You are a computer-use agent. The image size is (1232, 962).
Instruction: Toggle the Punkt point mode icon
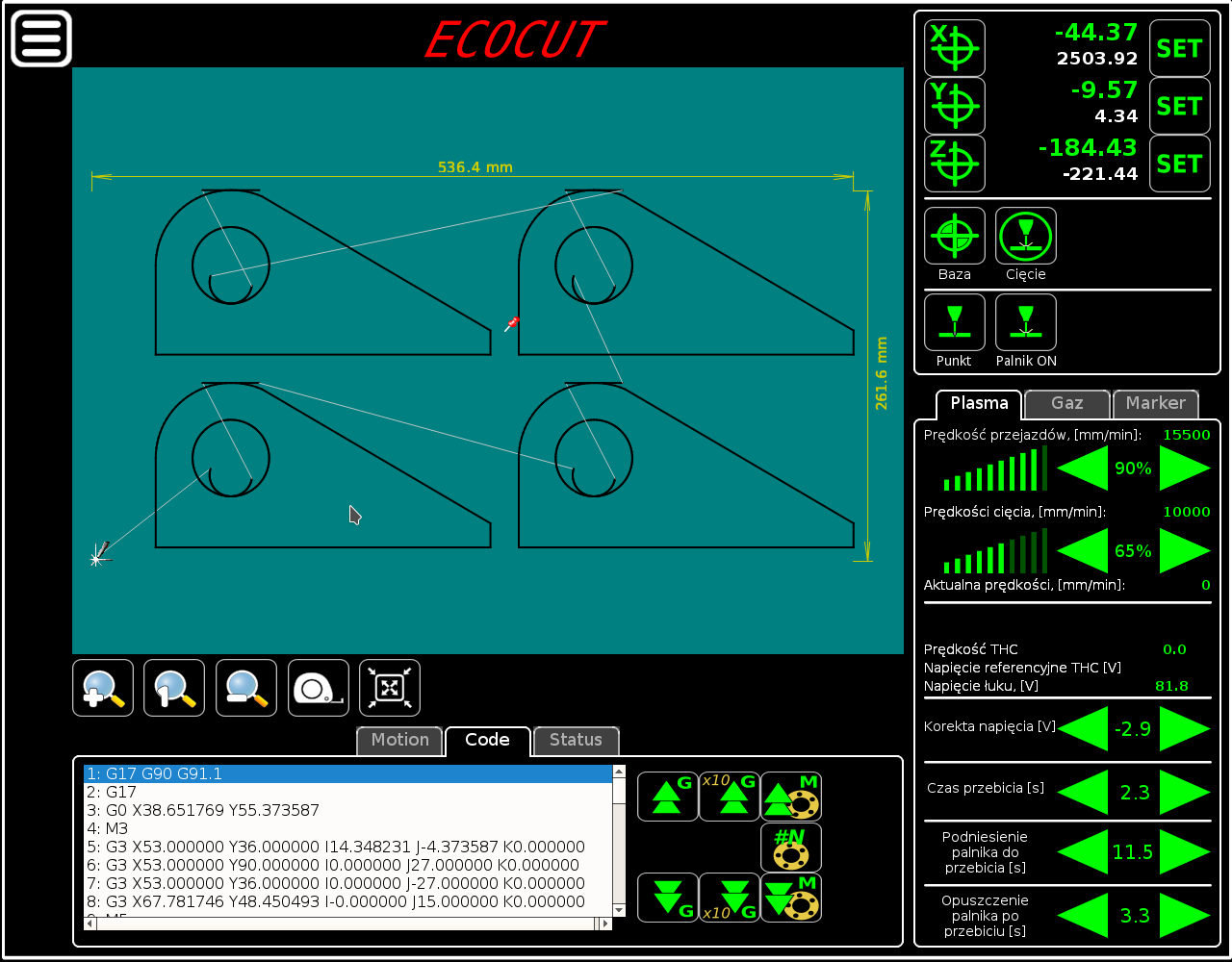click(x=955, y=322)
